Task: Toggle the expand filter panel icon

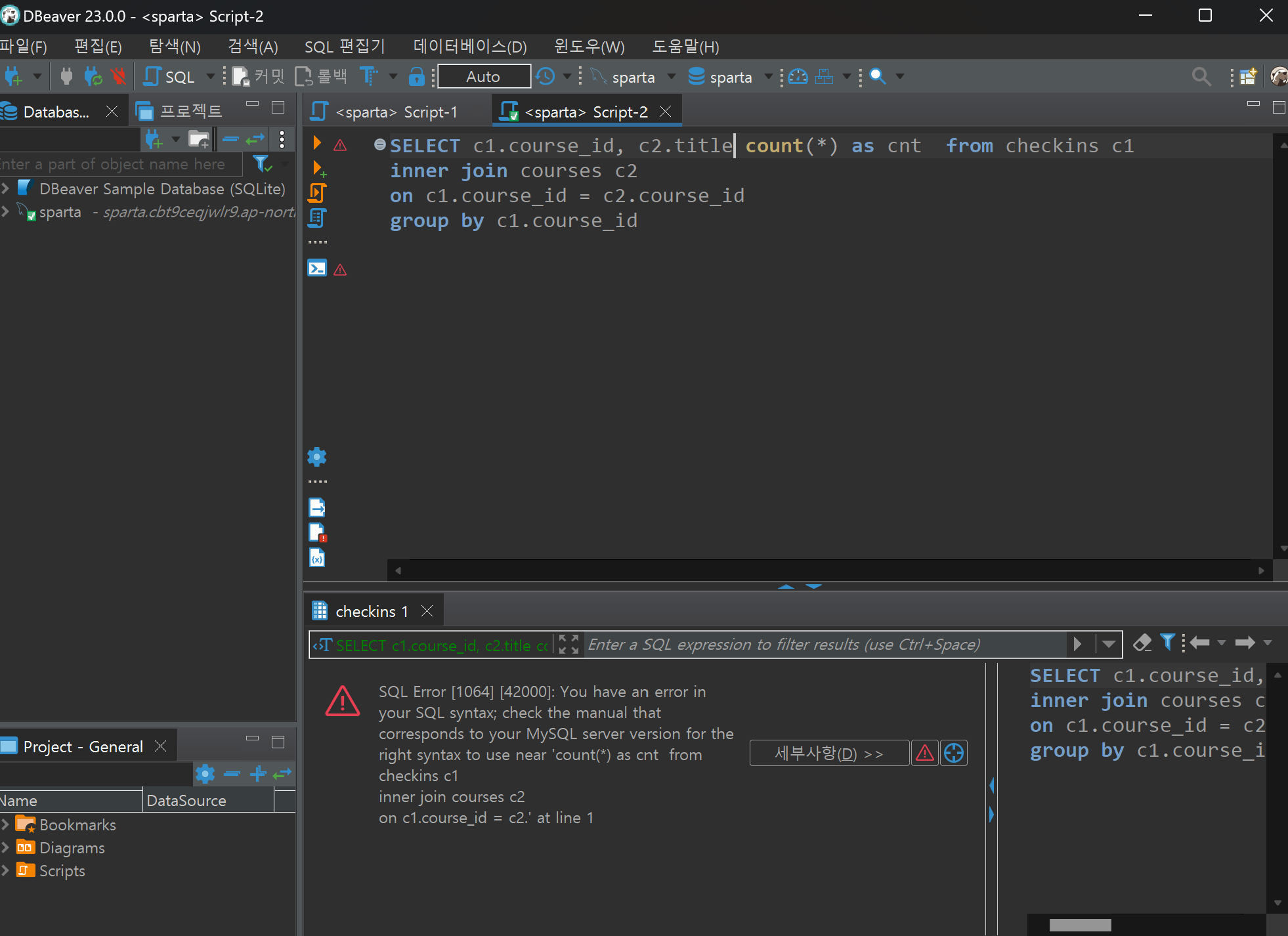Action: [x=569, y=644]
